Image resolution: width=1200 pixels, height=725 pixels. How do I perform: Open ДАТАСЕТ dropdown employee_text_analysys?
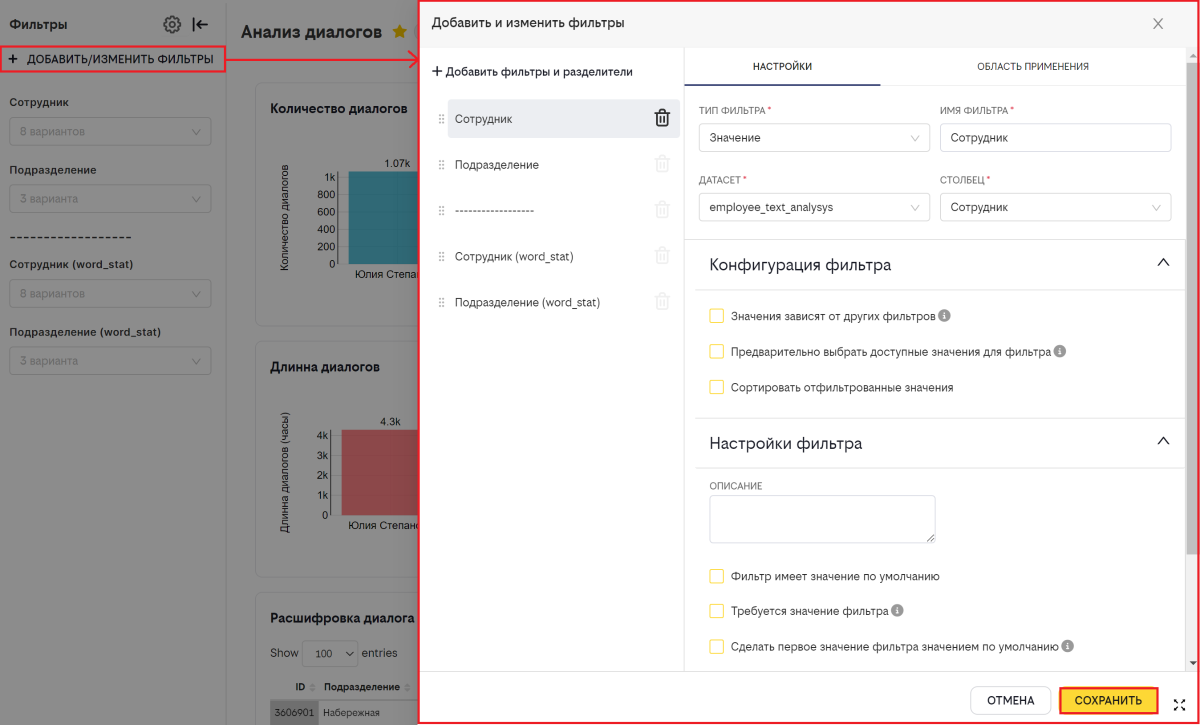point(814,207)
